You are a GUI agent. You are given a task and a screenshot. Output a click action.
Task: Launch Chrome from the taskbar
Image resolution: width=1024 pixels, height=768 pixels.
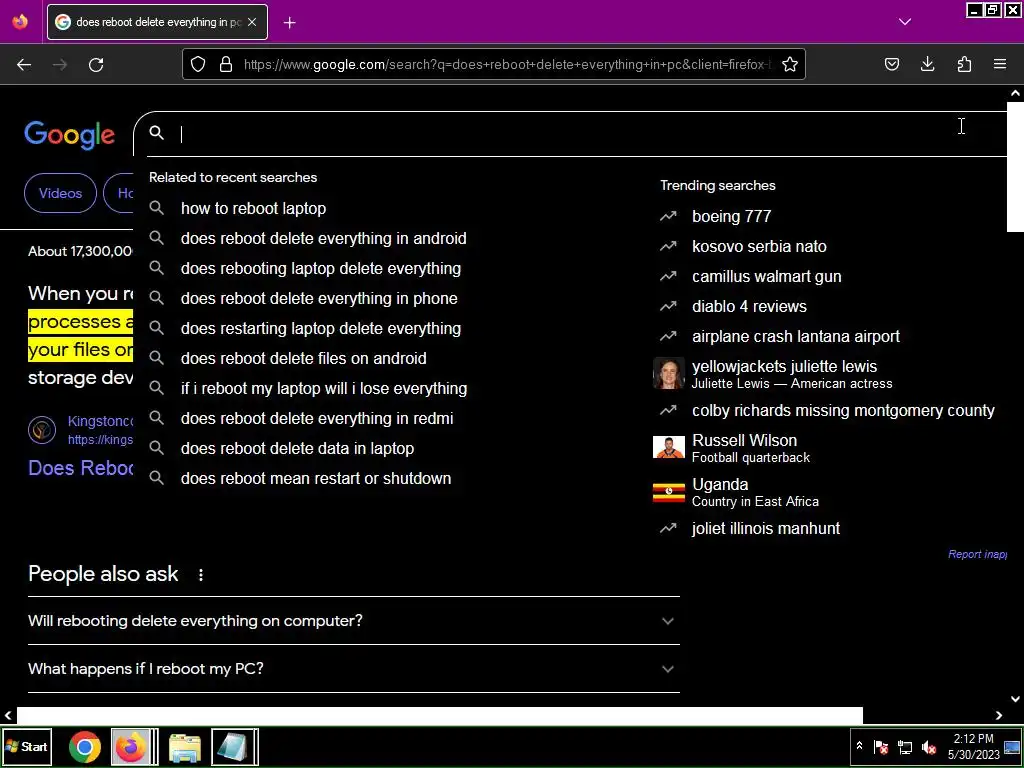point(85,747)
